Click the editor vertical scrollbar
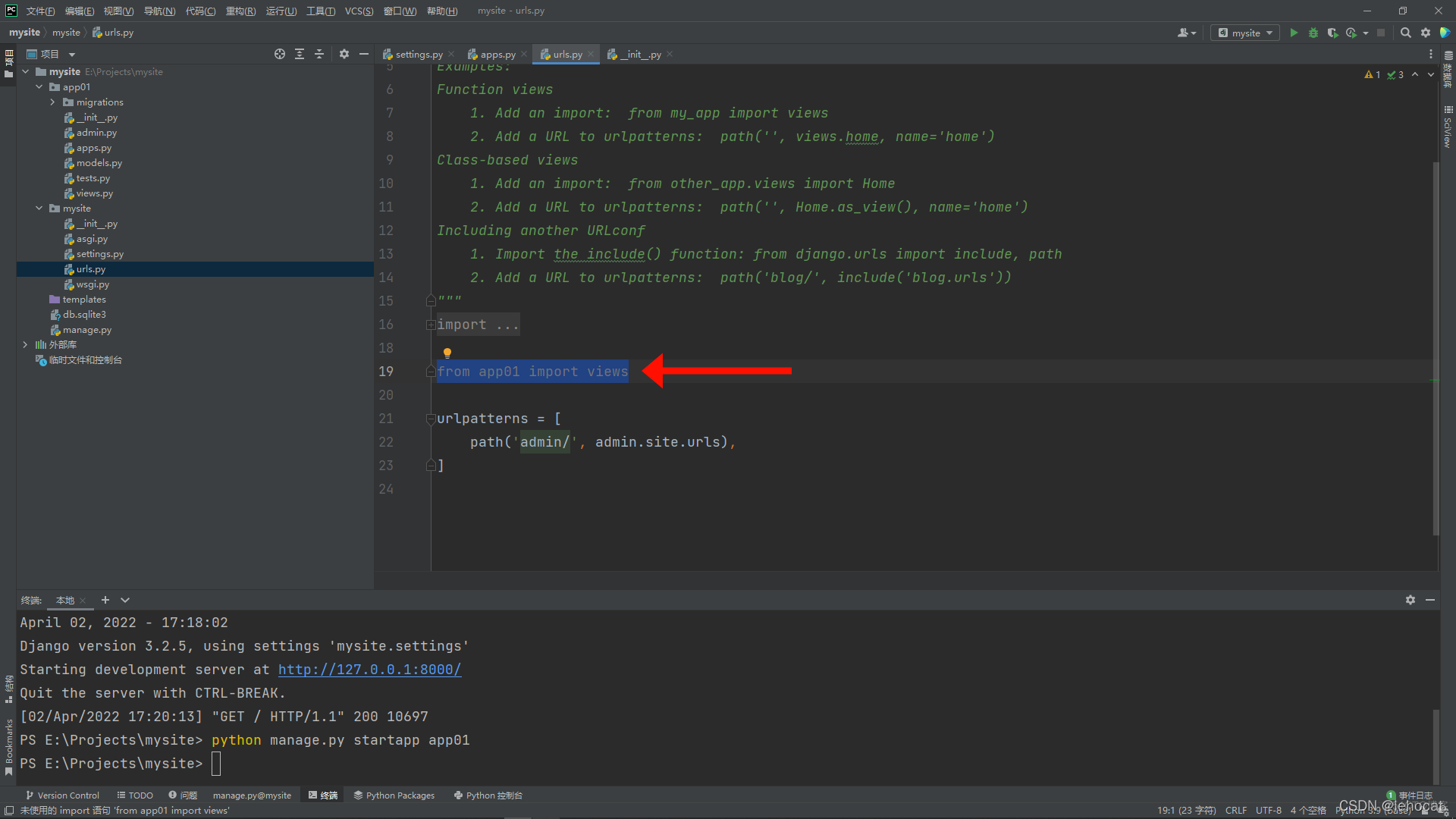1456x819 pixels. [x=1436, y=349]
